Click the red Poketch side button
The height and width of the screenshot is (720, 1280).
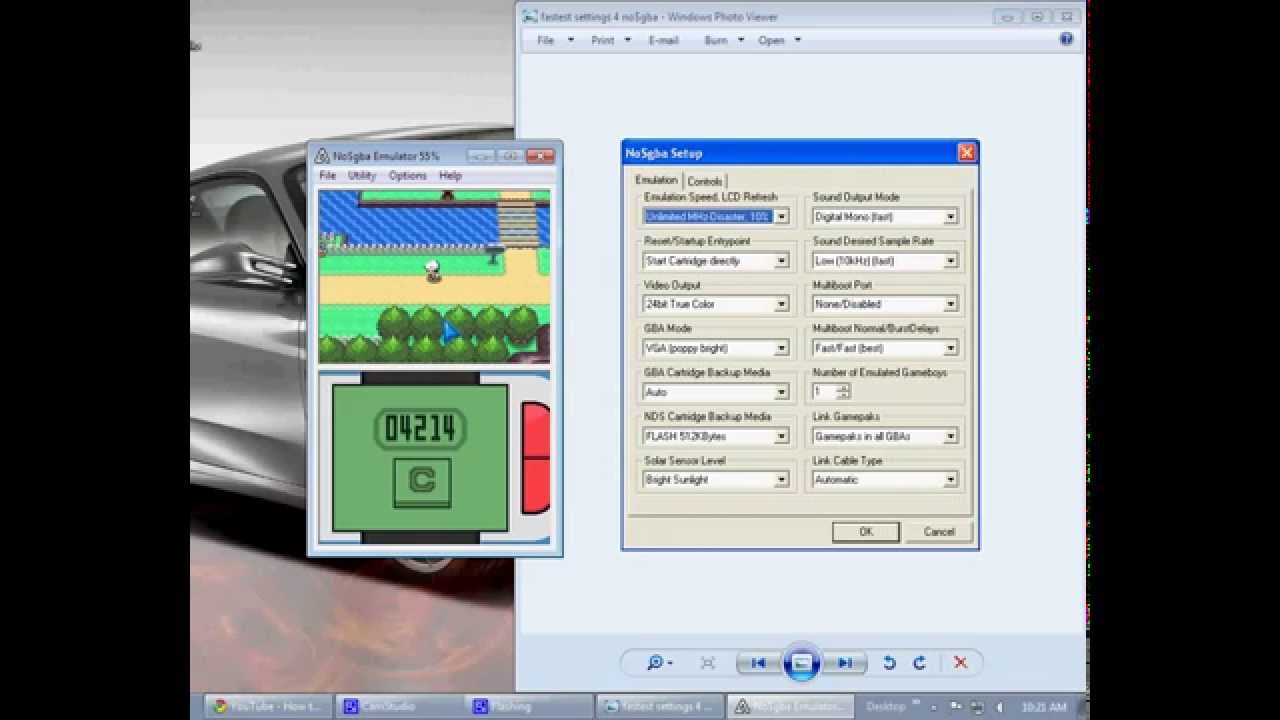point(536,458)
